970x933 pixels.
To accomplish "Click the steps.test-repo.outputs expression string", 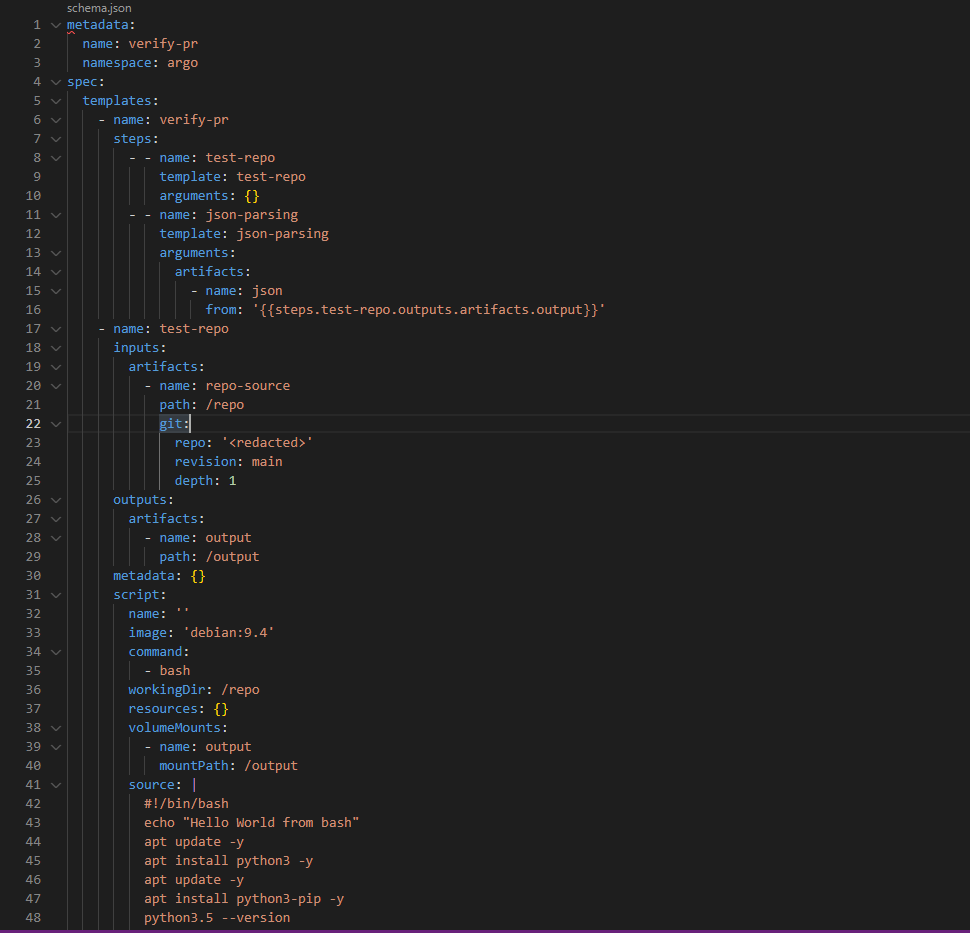I will 429,309.
